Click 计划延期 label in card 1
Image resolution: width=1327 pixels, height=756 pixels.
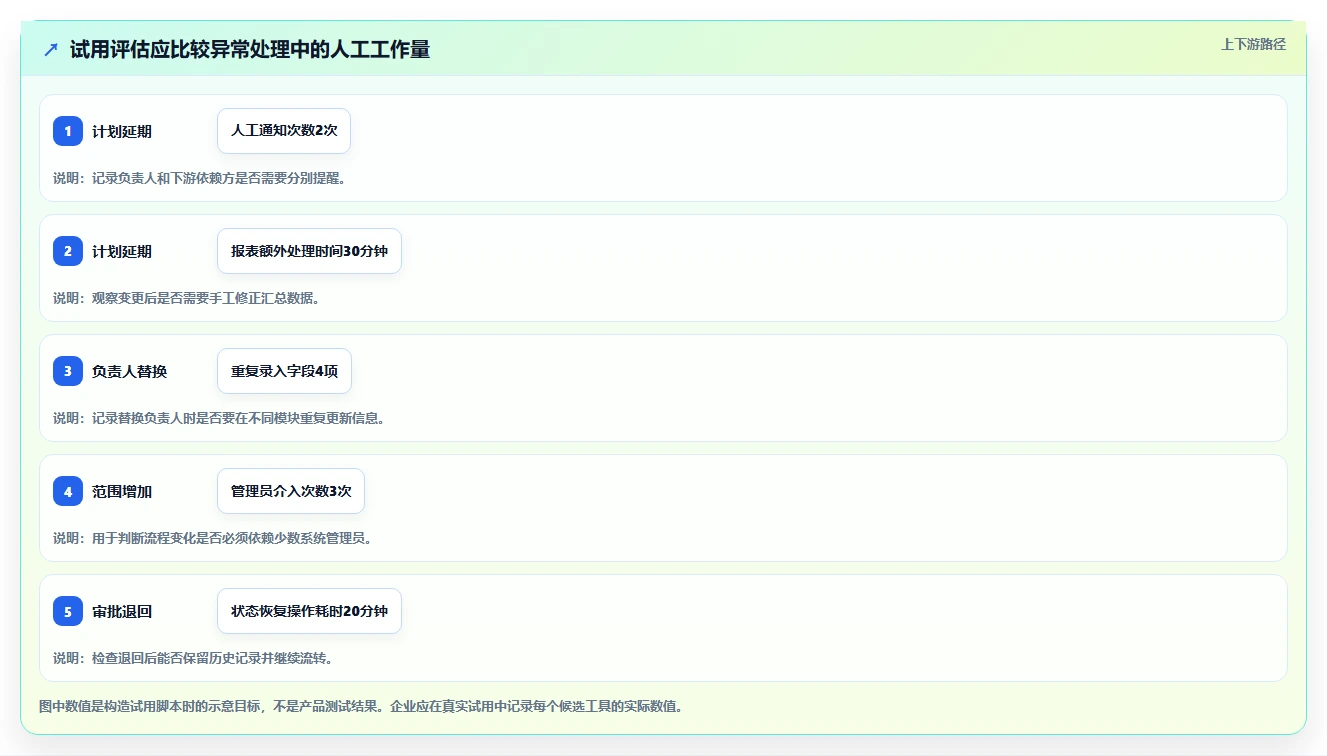(122, 132)
